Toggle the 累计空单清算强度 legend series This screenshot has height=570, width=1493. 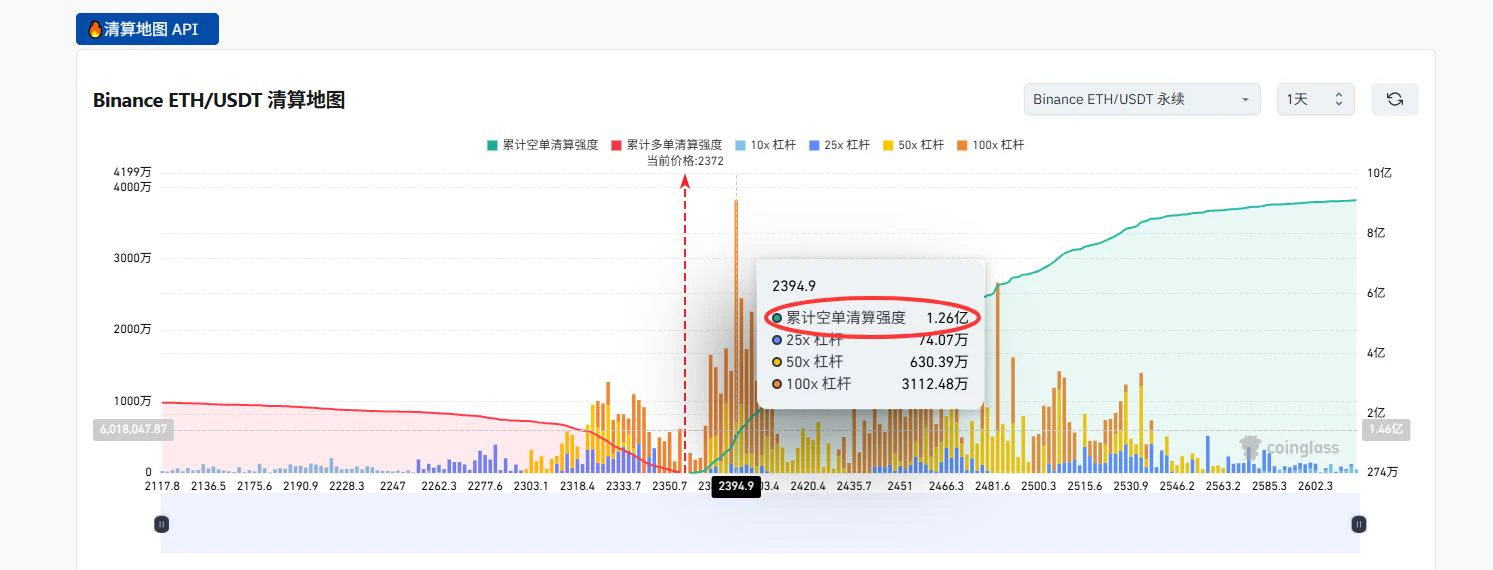[x=542, y=145]
